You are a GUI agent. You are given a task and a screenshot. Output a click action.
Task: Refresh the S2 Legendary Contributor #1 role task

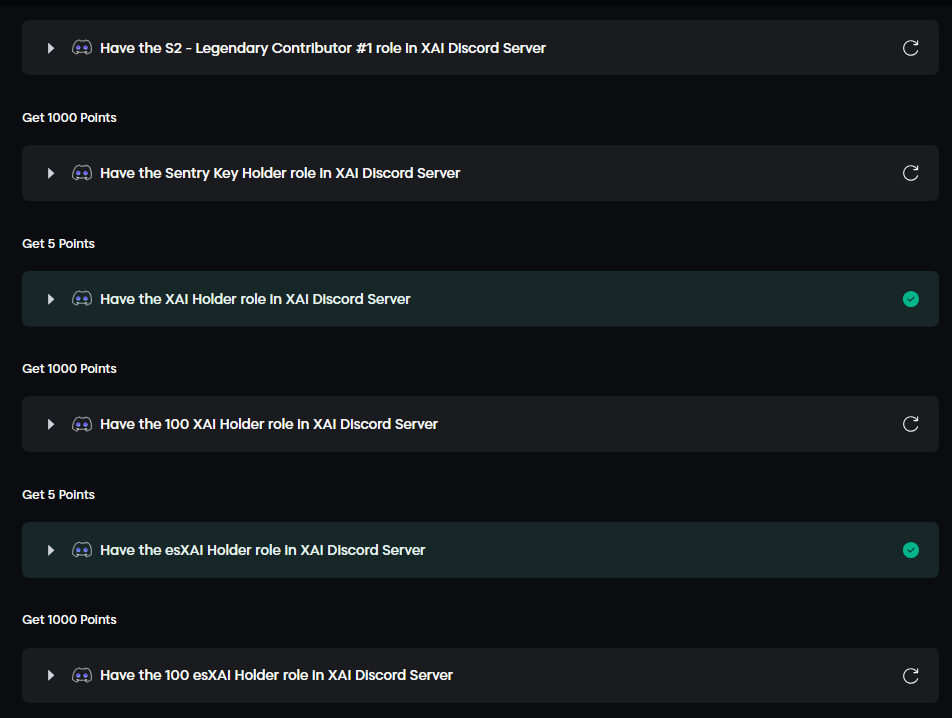(910, 48)
